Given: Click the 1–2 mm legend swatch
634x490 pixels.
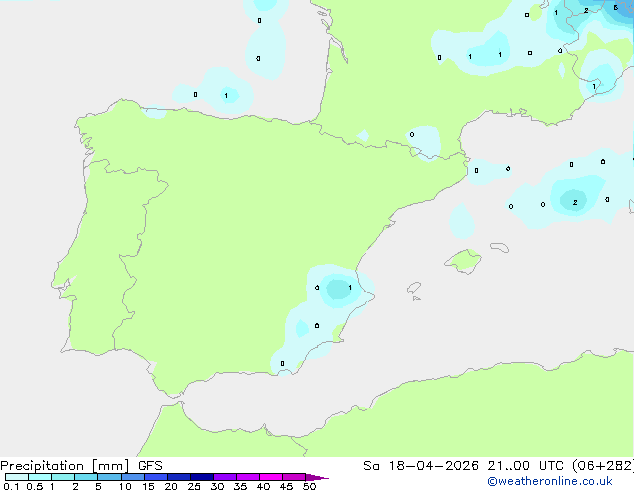Looking at the screenshot, I should coord(63,477).
